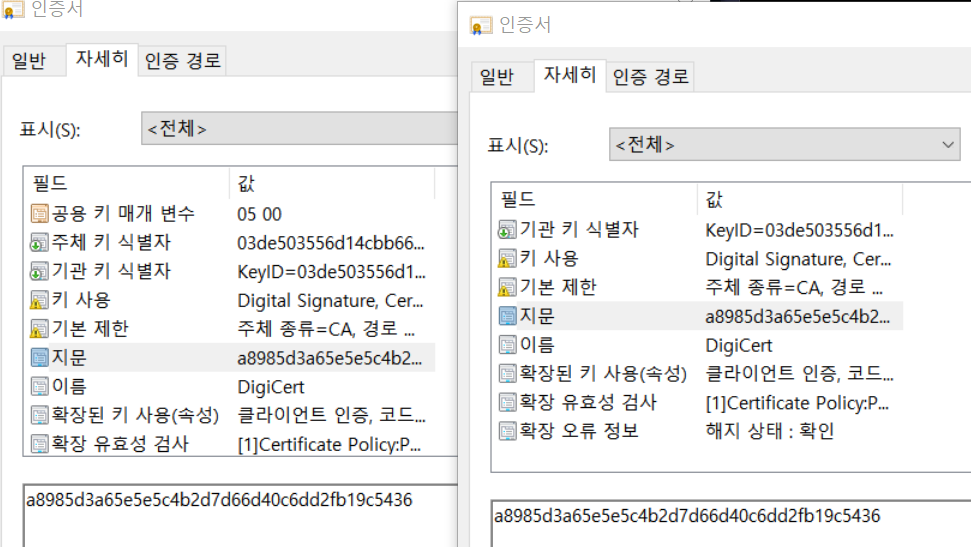Click 지문 icon in right window
Viewport: 971px width, 547px height.
507,316
